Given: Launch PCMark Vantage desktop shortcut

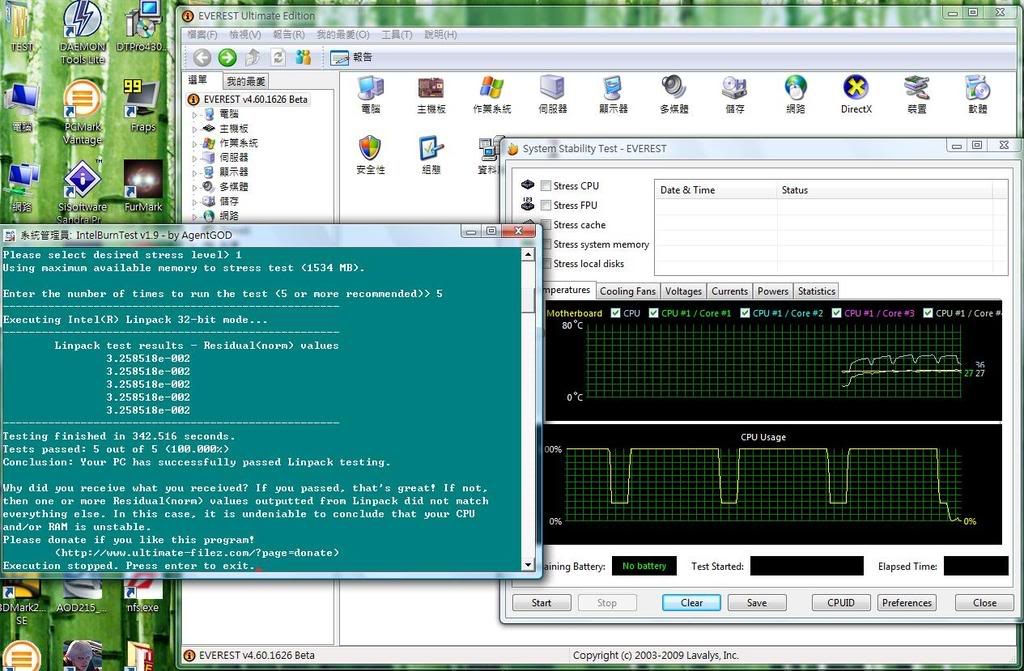Looking at the screenshot, I should click(x=82, y=112).
